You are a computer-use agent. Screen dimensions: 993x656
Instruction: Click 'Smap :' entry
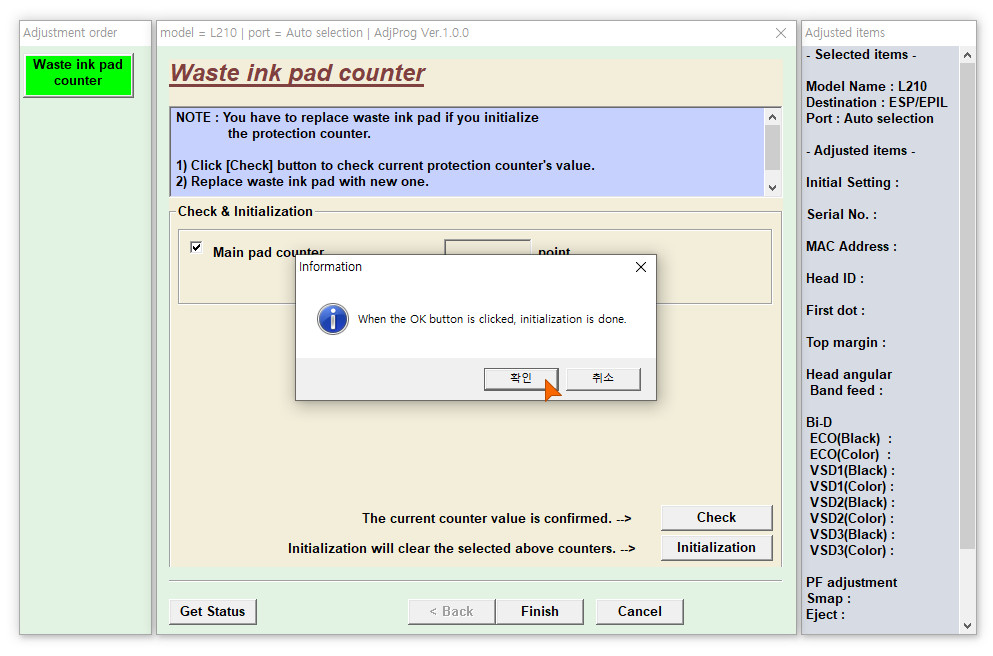(x=828, y=598)
